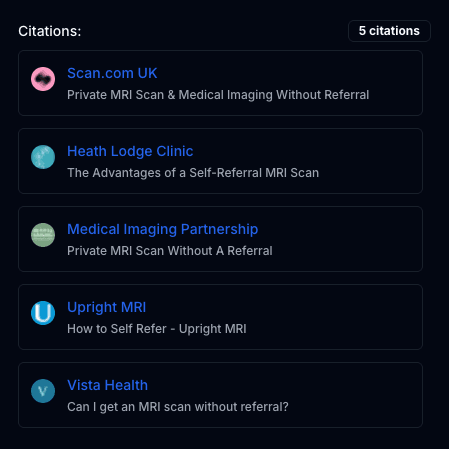Open the Upright MRI citation title

point(106,307)
